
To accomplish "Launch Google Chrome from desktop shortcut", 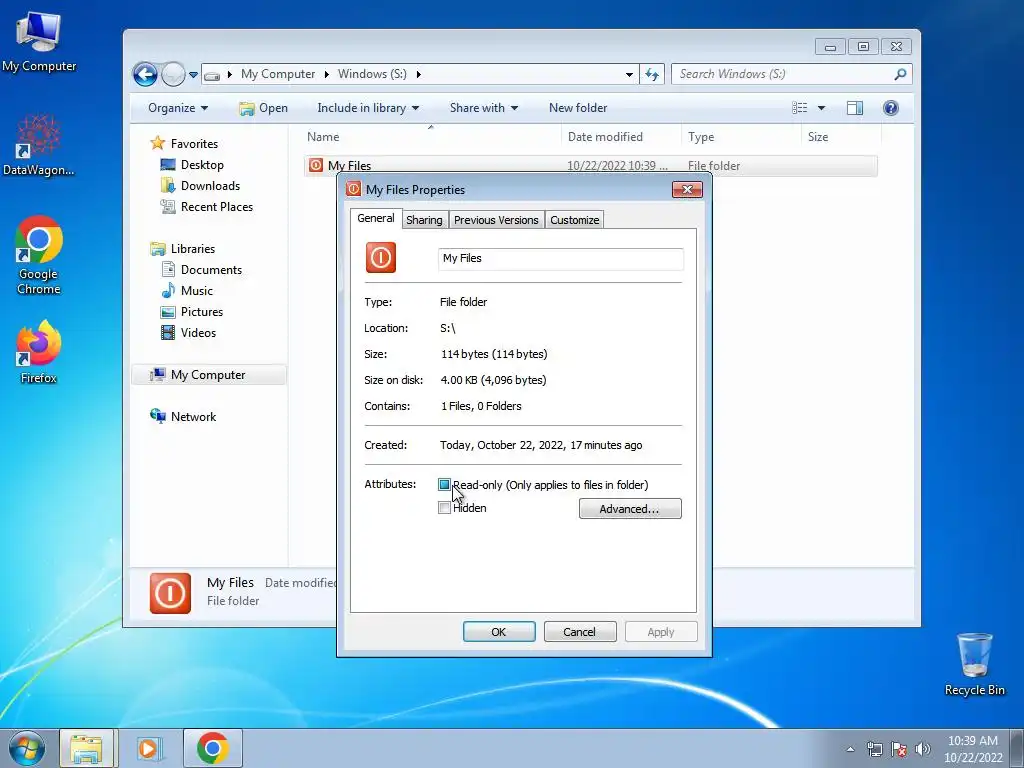I will (x=39, y=255).
